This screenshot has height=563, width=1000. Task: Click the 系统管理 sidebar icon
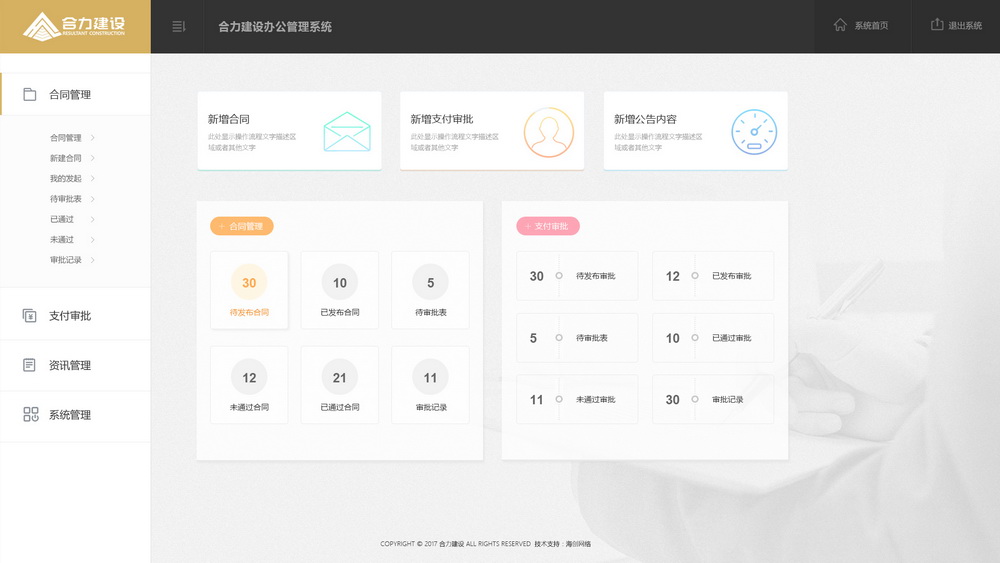pyautogui.click(x=30, y=415)
